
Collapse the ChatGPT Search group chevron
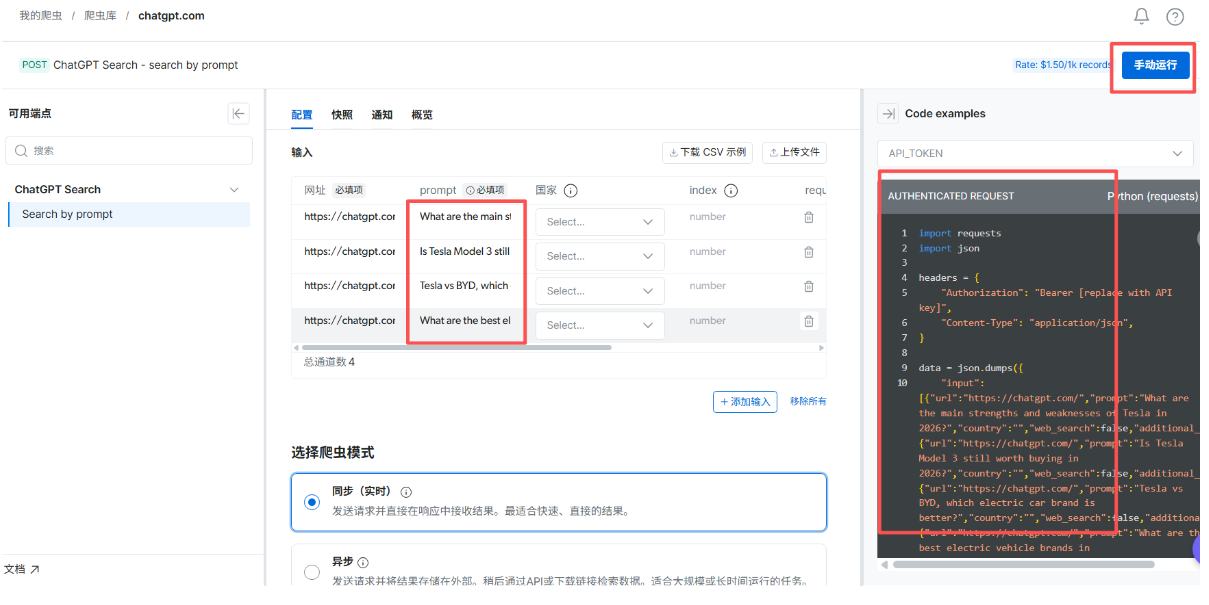[235, 189]
